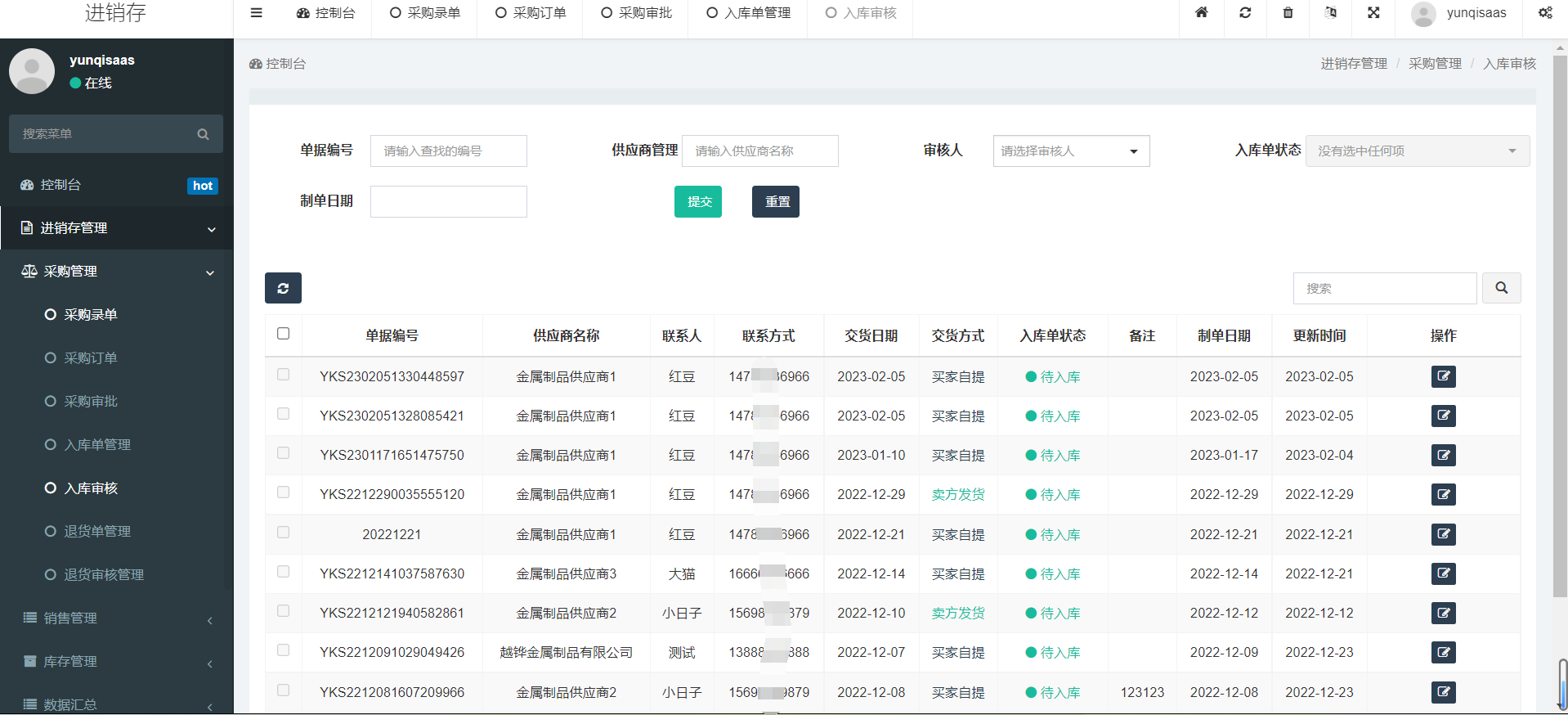Open the settings gears icon
The height and width of the screenshot is (715, 1568).
click(x=1545, y=13)
